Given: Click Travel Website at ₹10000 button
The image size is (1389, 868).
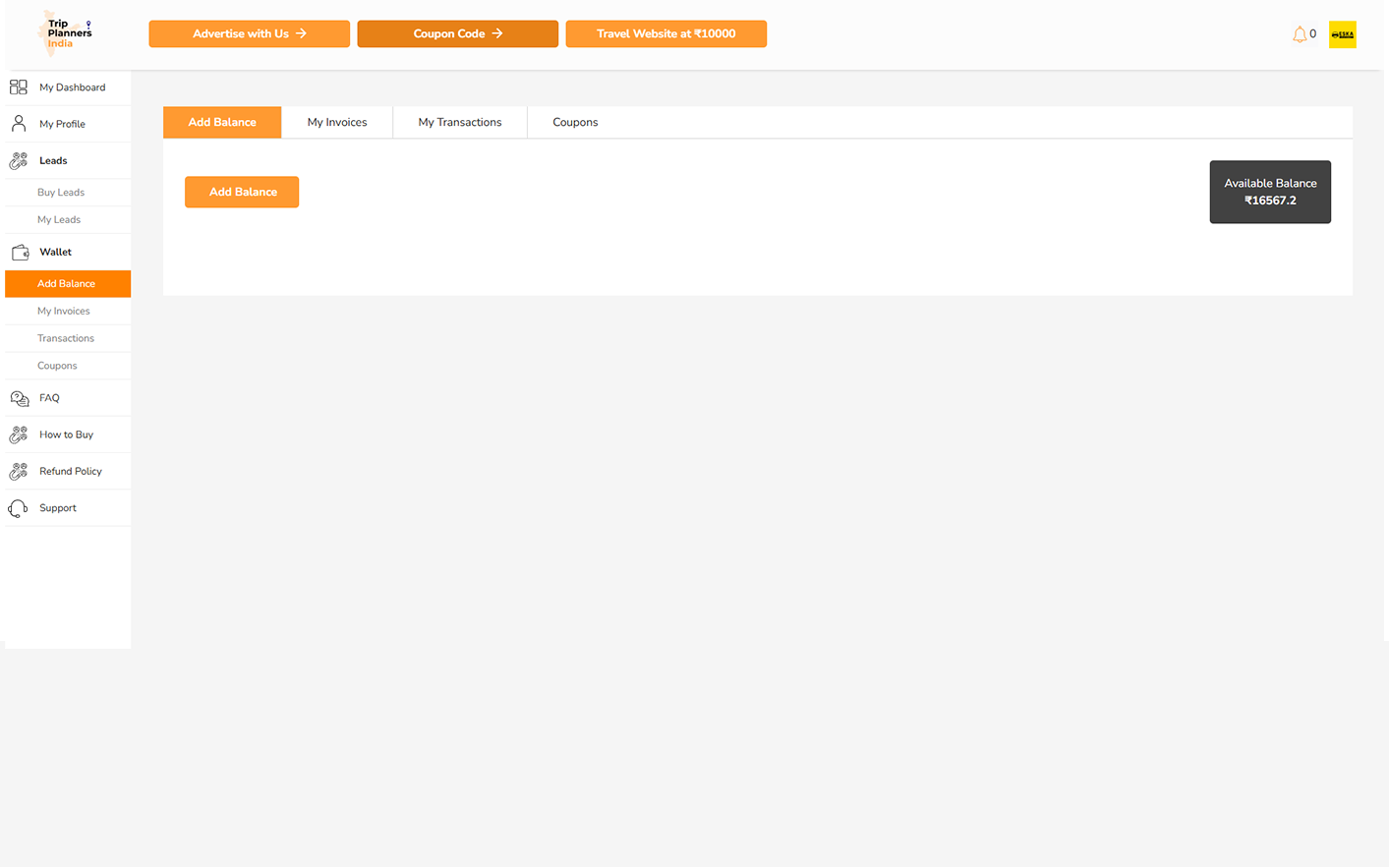Looking at the screenshot, I should (666, 34).
